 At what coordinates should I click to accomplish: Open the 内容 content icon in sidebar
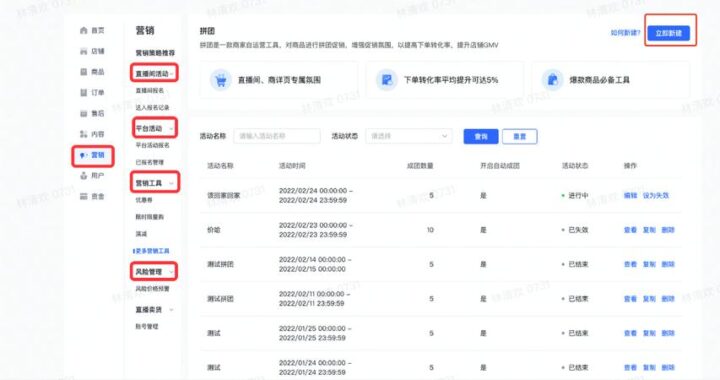click(x=84, y=134)
